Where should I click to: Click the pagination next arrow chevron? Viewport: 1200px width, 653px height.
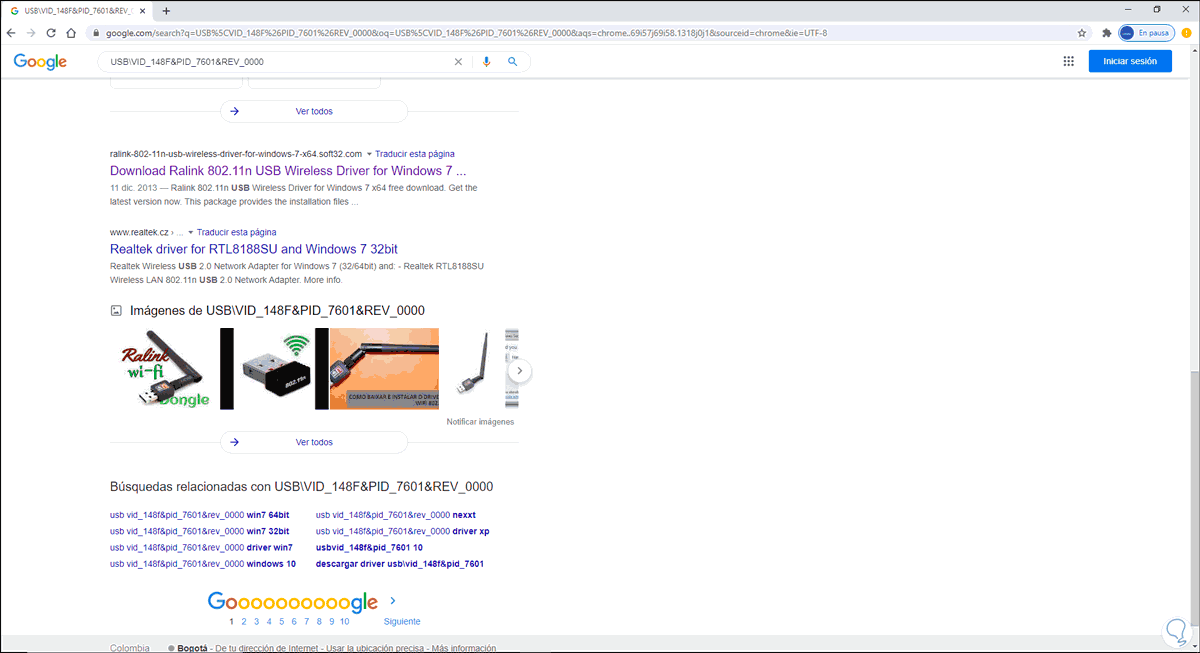(393, 601)
